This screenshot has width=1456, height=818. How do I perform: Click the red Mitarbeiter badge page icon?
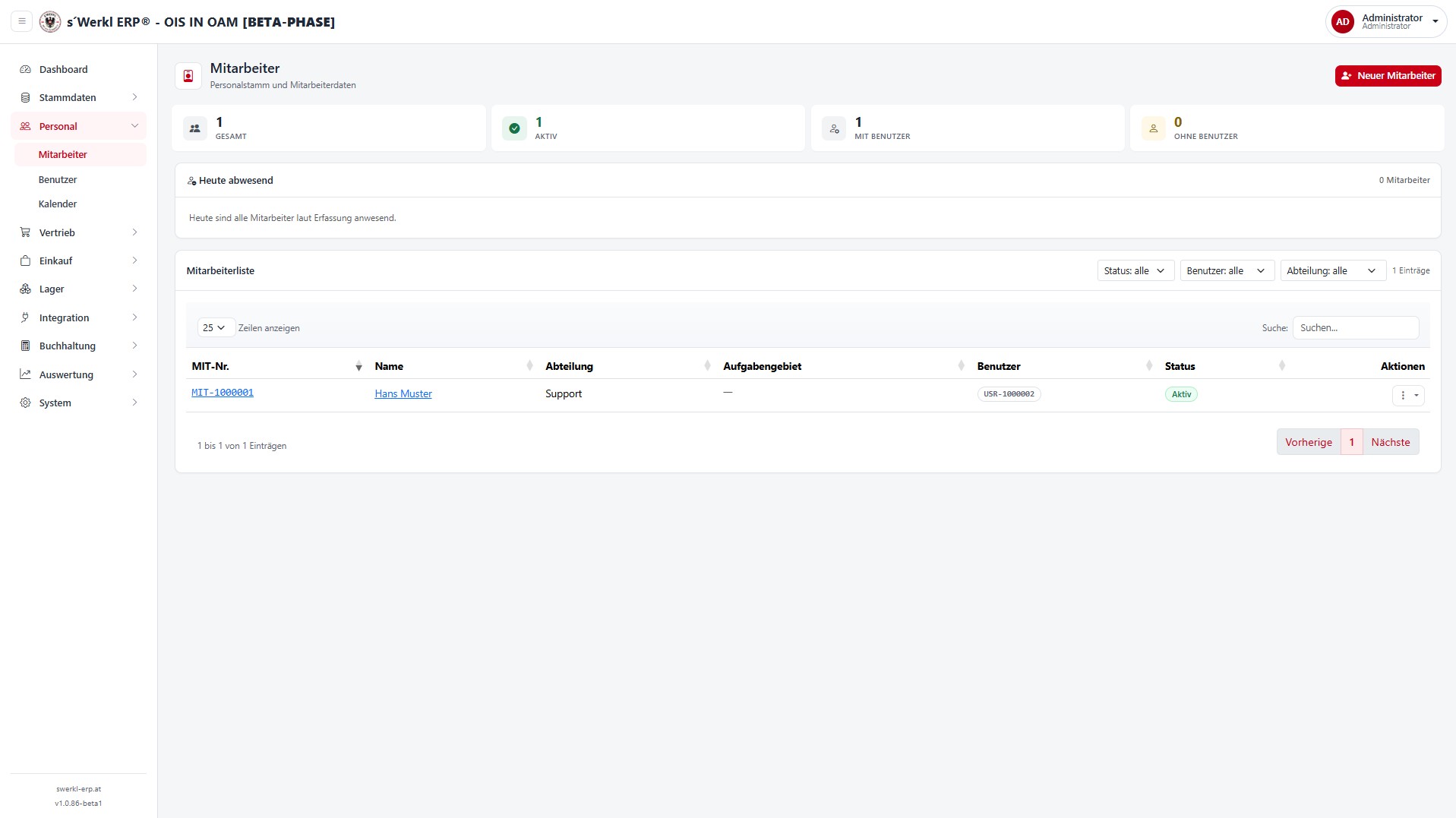(188, 76)
